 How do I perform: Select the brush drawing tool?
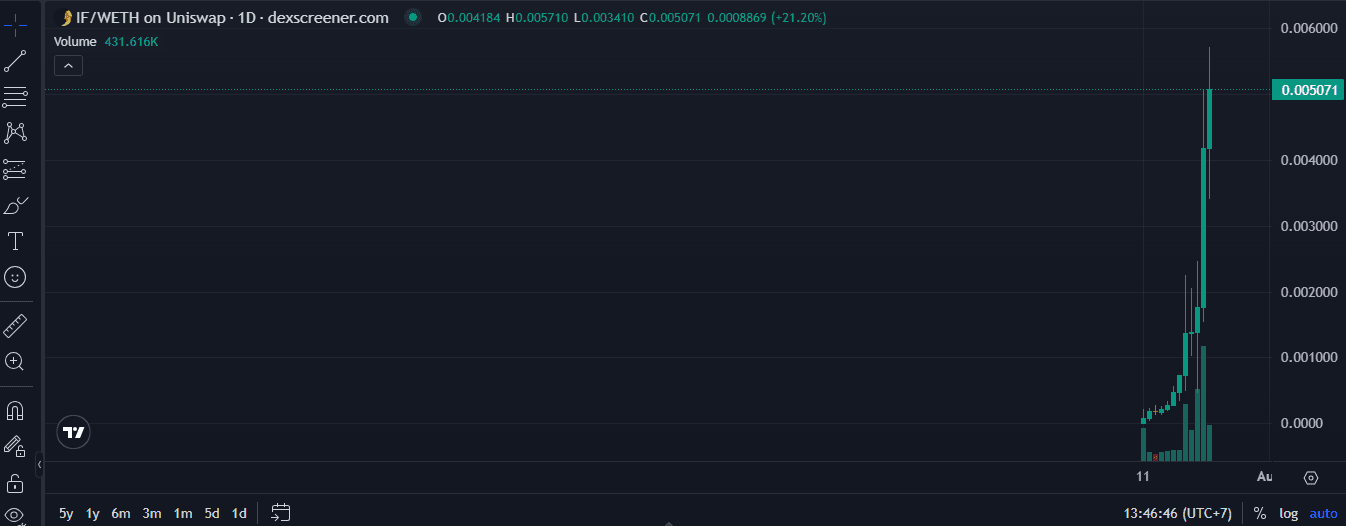coord(15,206)
